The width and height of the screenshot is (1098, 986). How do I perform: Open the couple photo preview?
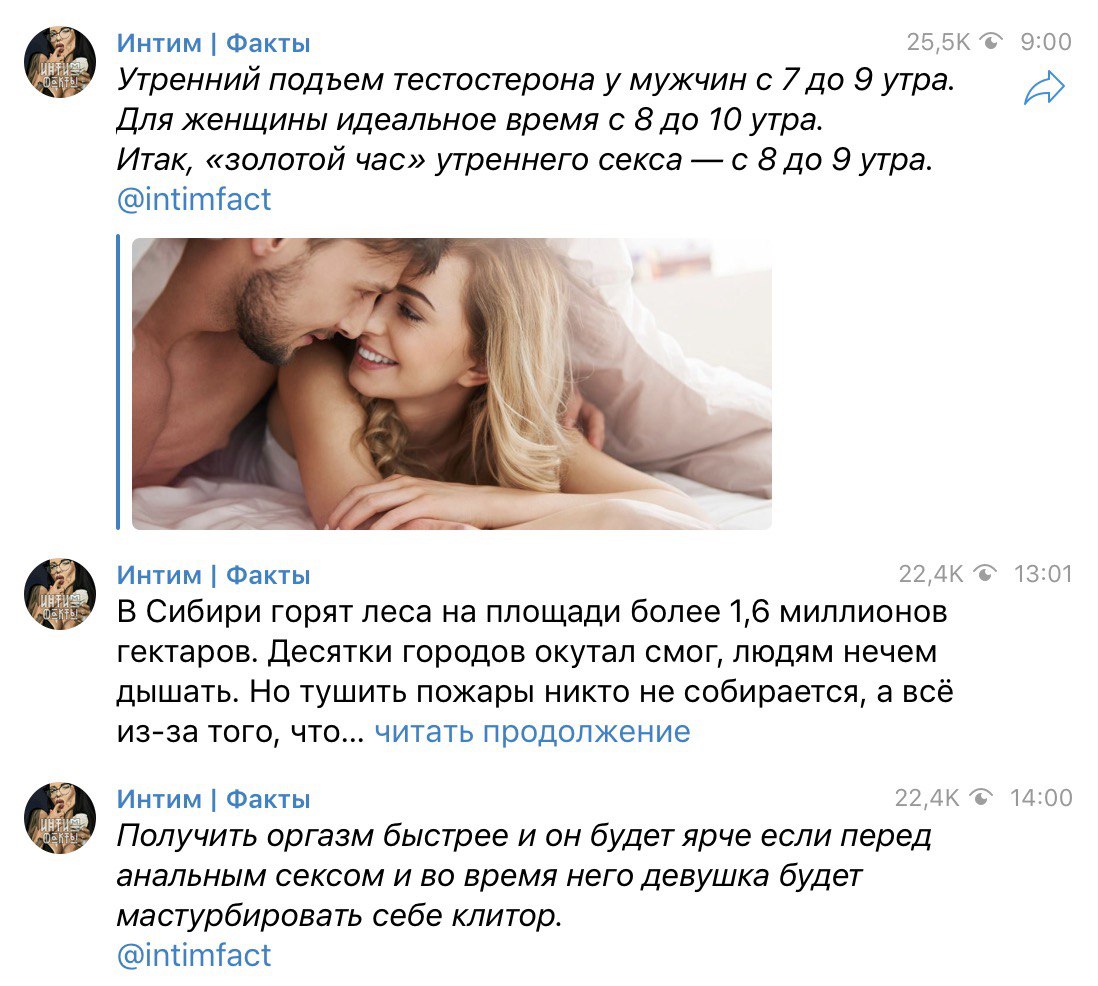point(452,384)
